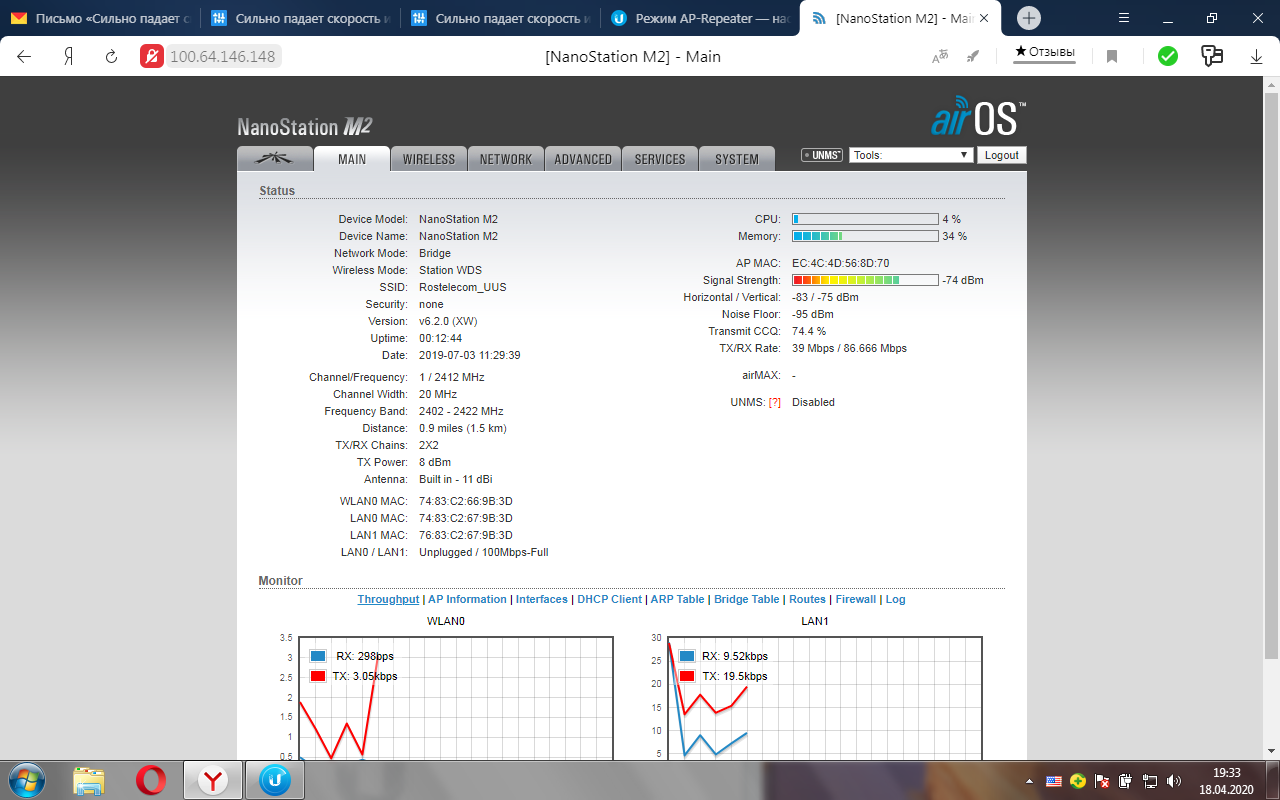The width and height of the screenshot is (1280, 800).
Task: Click the red TX swatch in LAN1 legend
Action: point(687,676)
